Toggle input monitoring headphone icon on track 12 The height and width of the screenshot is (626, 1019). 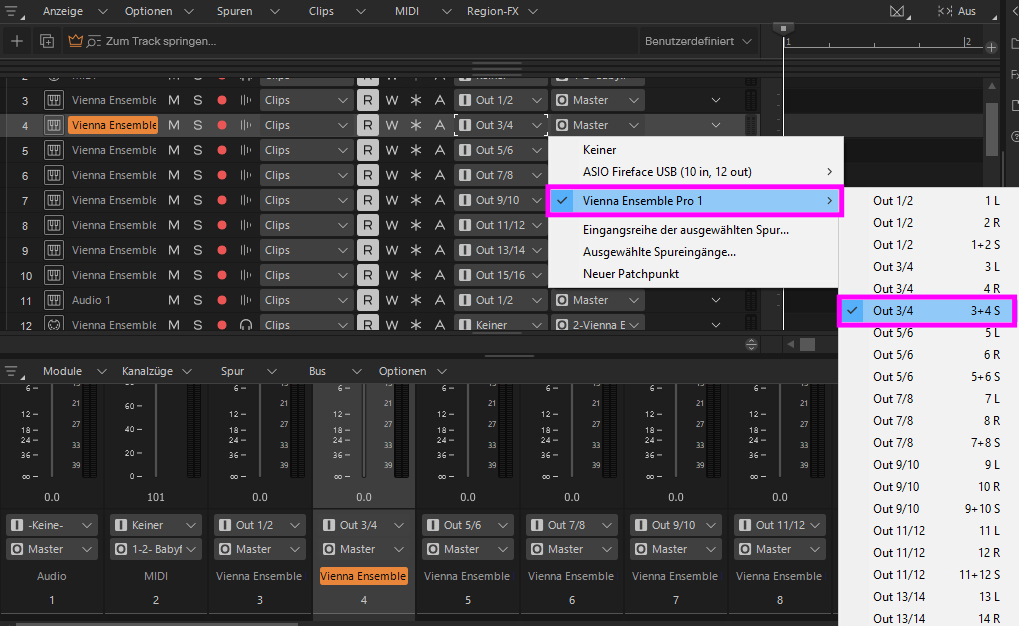pos(246,324)
